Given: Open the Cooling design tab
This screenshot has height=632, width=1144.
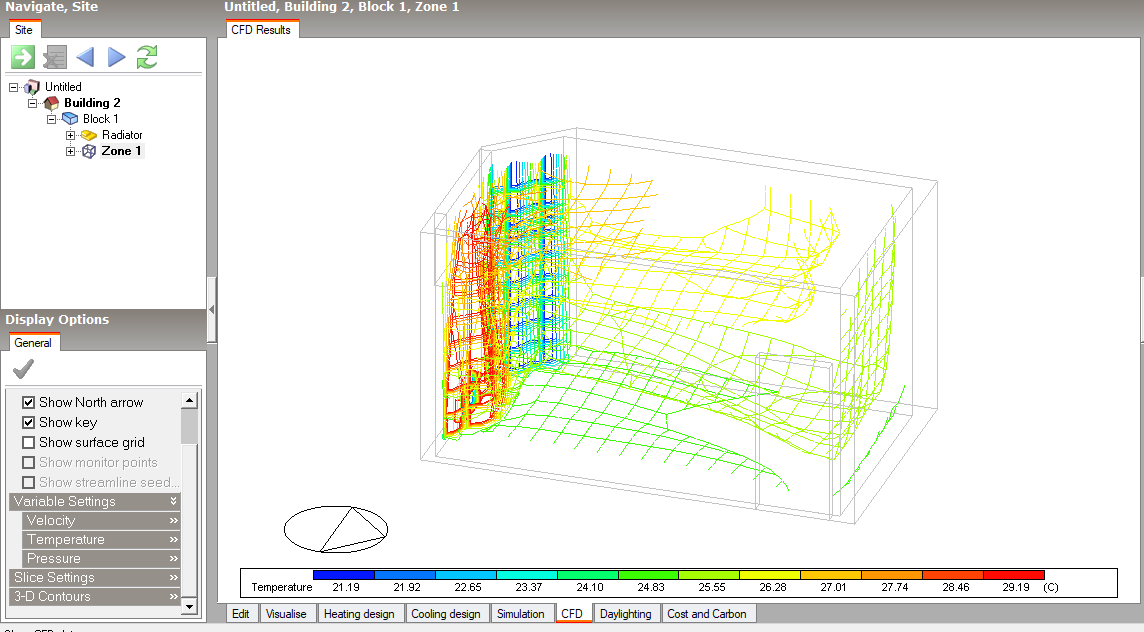Looking at the screenshot, I should [x=446, y=614].
